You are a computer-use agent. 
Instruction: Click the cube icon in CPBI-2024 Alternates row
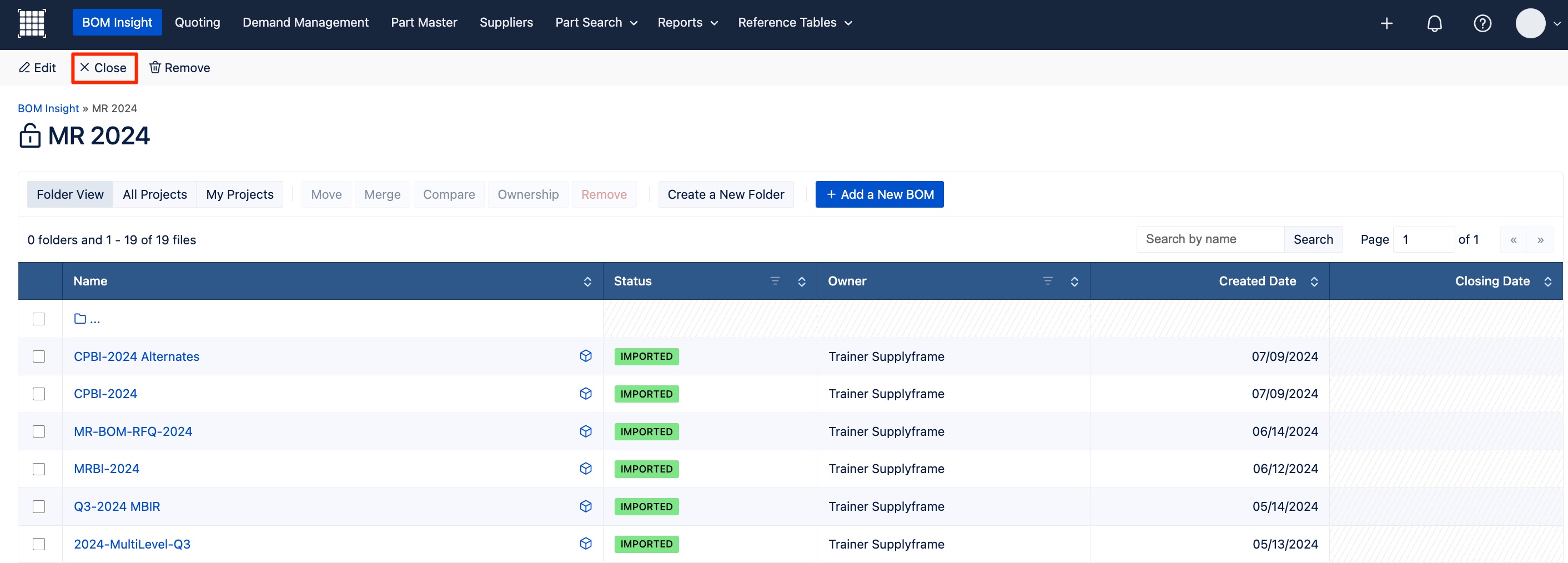pos(586,356)
